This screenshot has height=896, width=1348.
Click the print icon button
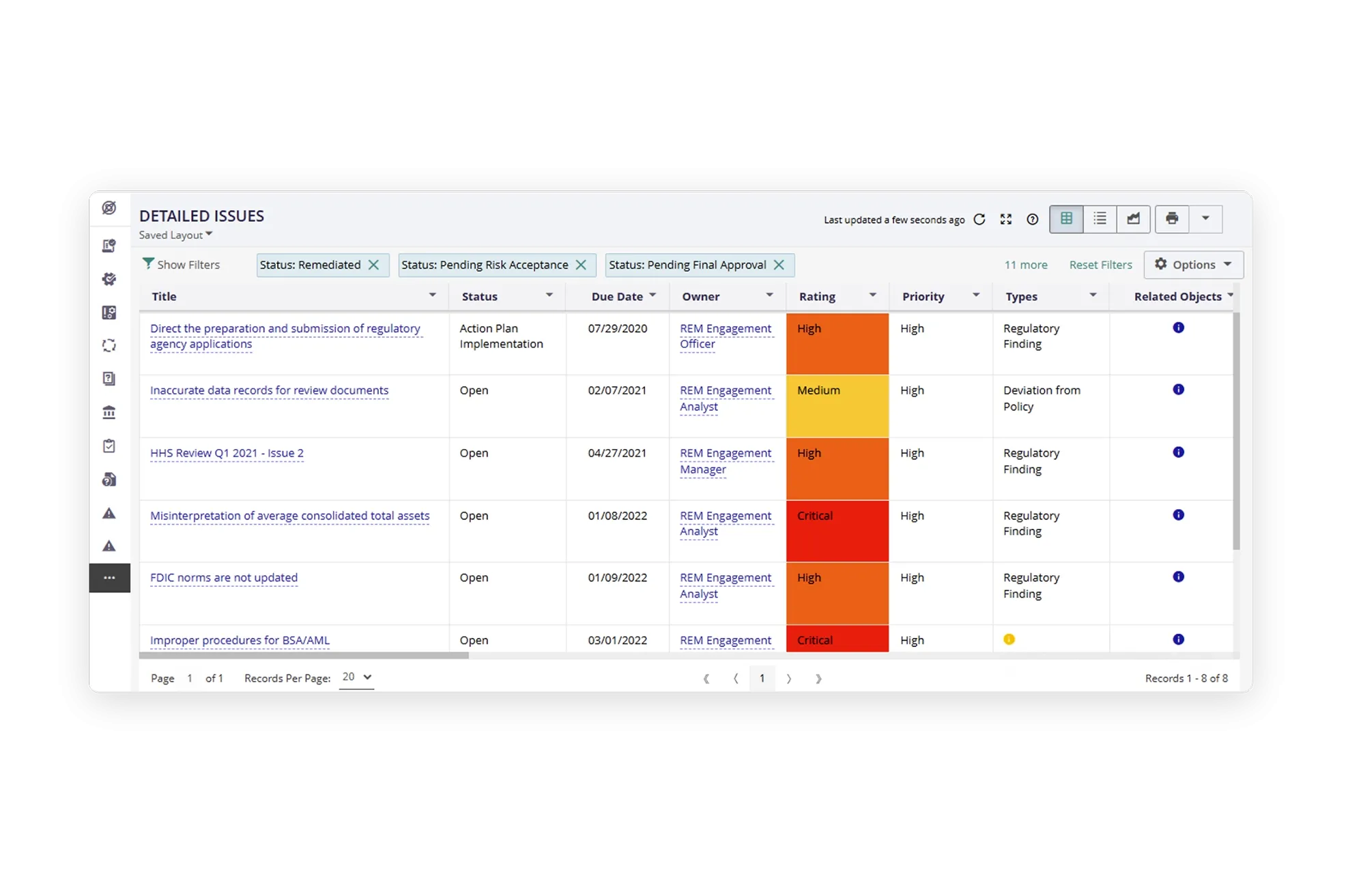(1172, 219)
